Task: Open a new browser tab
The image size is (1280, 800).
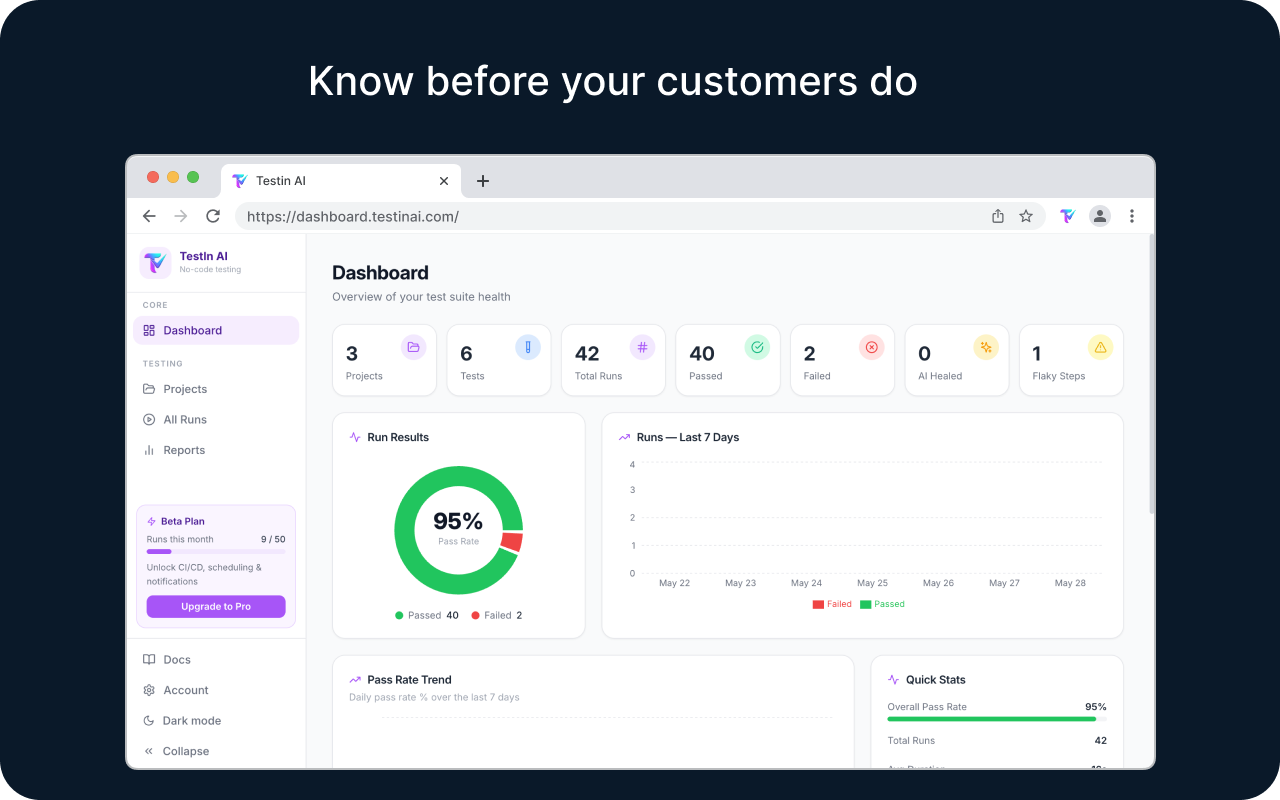Action: click(483, 181)
